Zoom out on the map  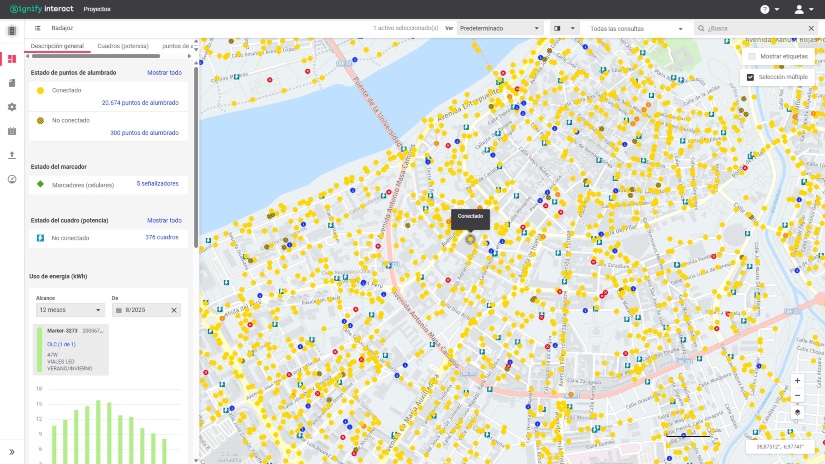pos(797,396)
